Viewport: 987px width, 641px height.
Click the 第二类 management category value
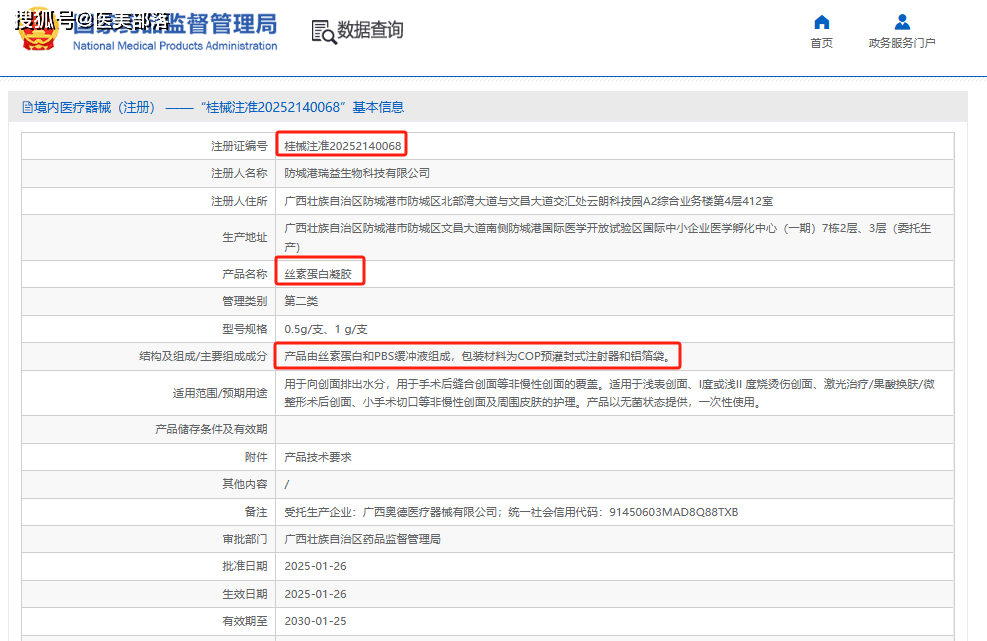(x=301, y=301)
